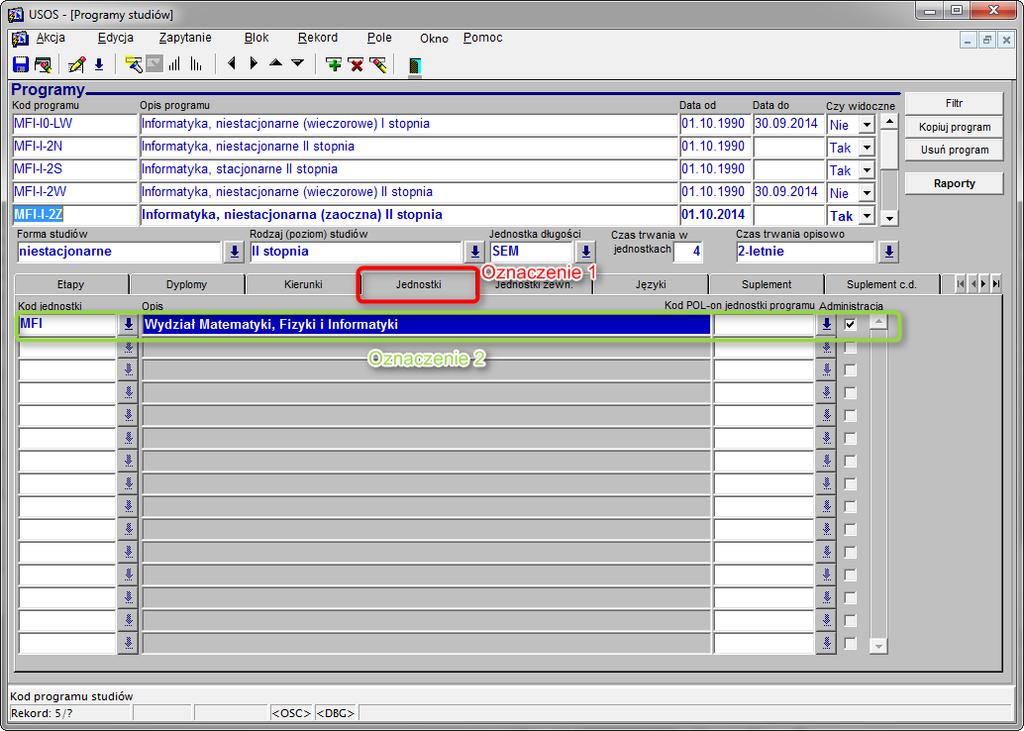The image size is (1024, 731).
Task: Click Data do field showing 30.09.2014 for MFI-I-2W
Action: (788, 192)
